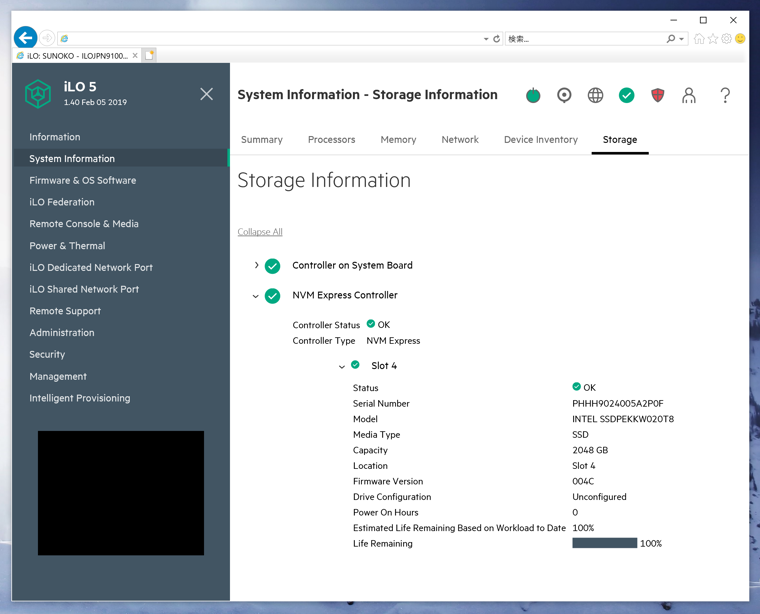Open Power & Thermal in the sidebar
The image size is (760, 614).
pos(67,246)
